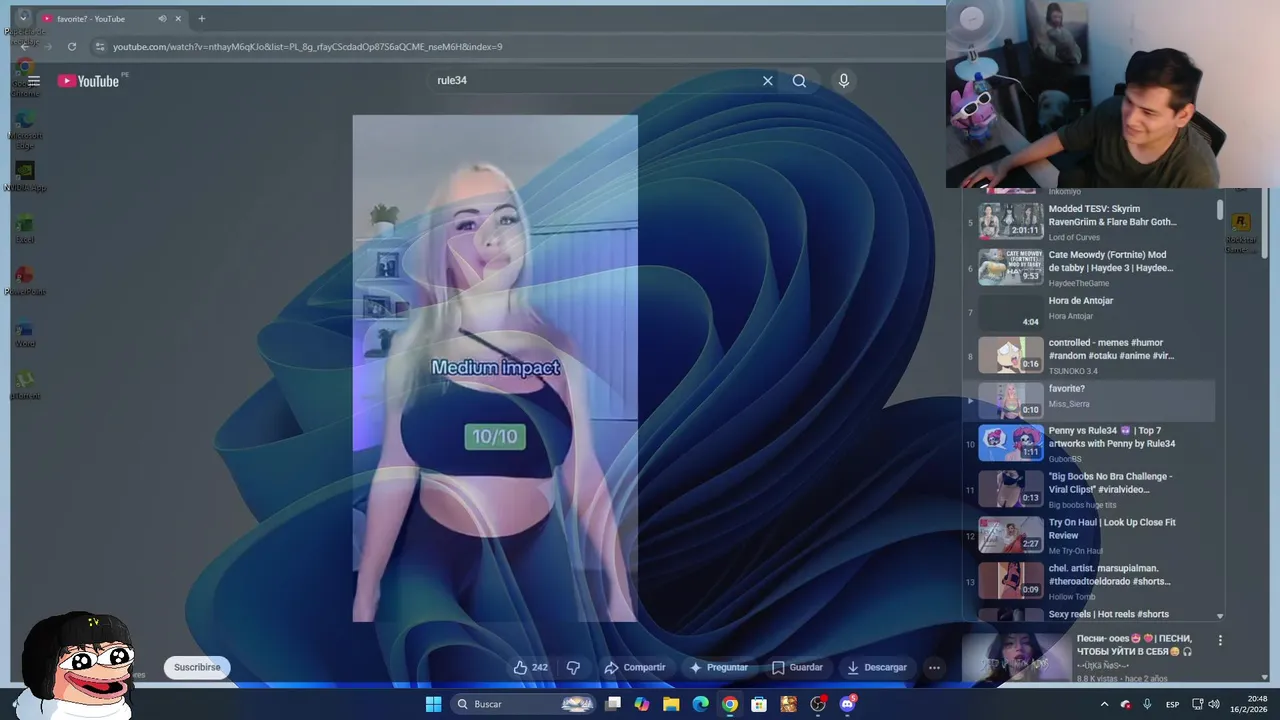The image size is (1280, 720).
Task: Switch the ESP keyboard language indicator
Action: (x=1172, y=704)
